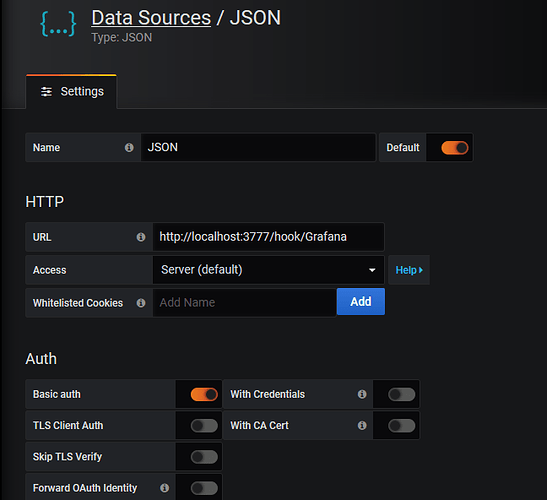Click the Whitelisted Cookies info icon
This screenshot has width=547, height=500.
(141, 303)
